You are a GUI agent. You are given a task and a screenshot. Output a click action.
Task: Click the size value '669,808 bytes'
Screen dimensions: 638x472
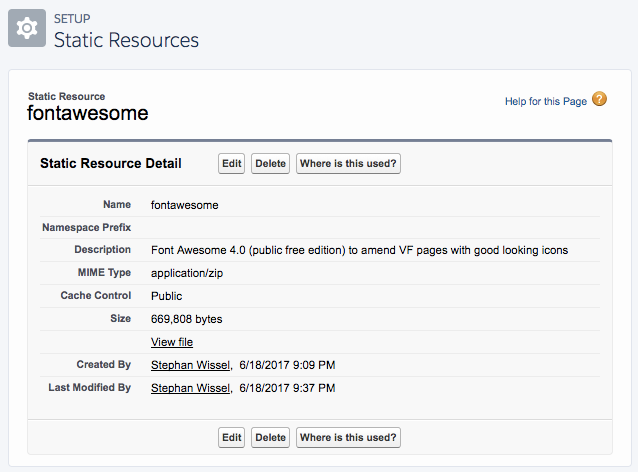coord(186,319)
